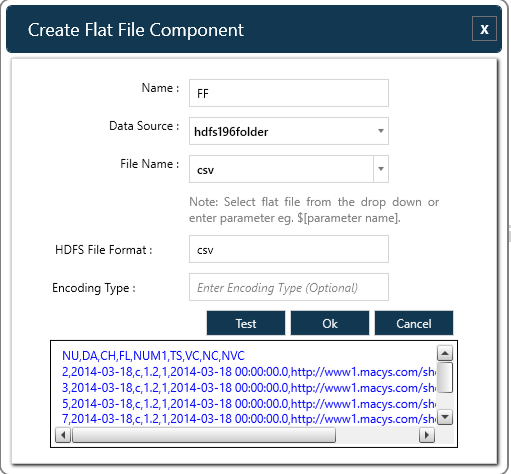Click the Encoding Type label
511x474 pixels.
[94, 288]
